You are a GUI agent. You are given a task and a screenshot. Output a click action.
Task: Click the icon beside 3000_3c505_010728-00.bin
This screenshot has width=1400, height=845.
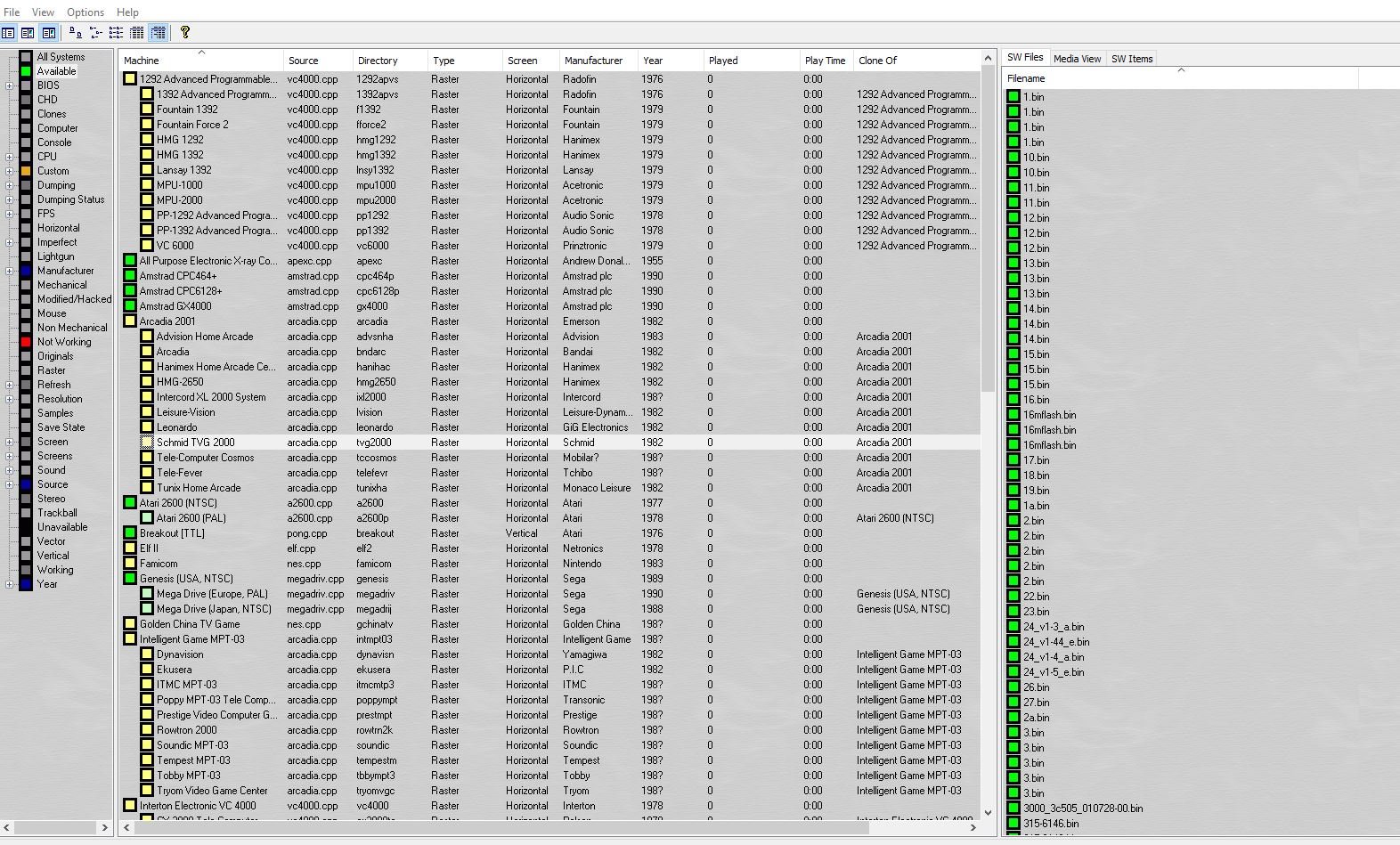coord(1013,808)
